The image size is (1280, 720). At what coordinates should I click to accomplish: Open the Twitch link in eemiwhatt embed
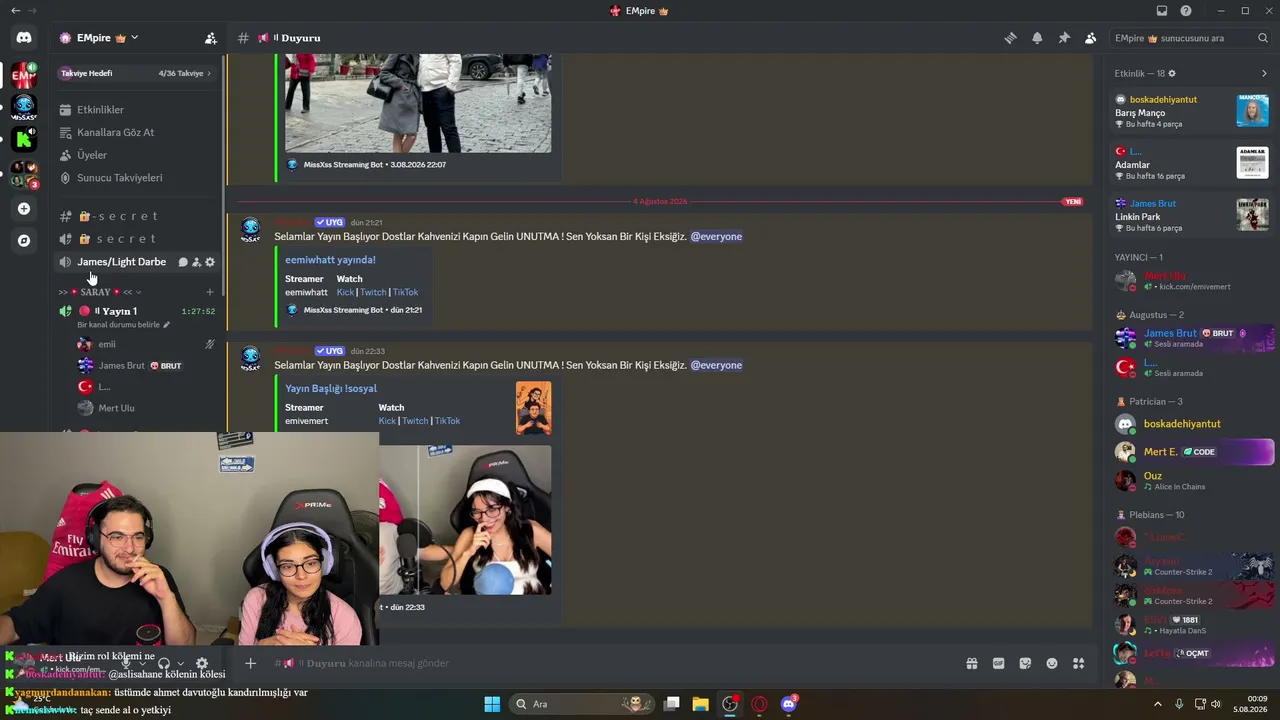tap(373, 292)
